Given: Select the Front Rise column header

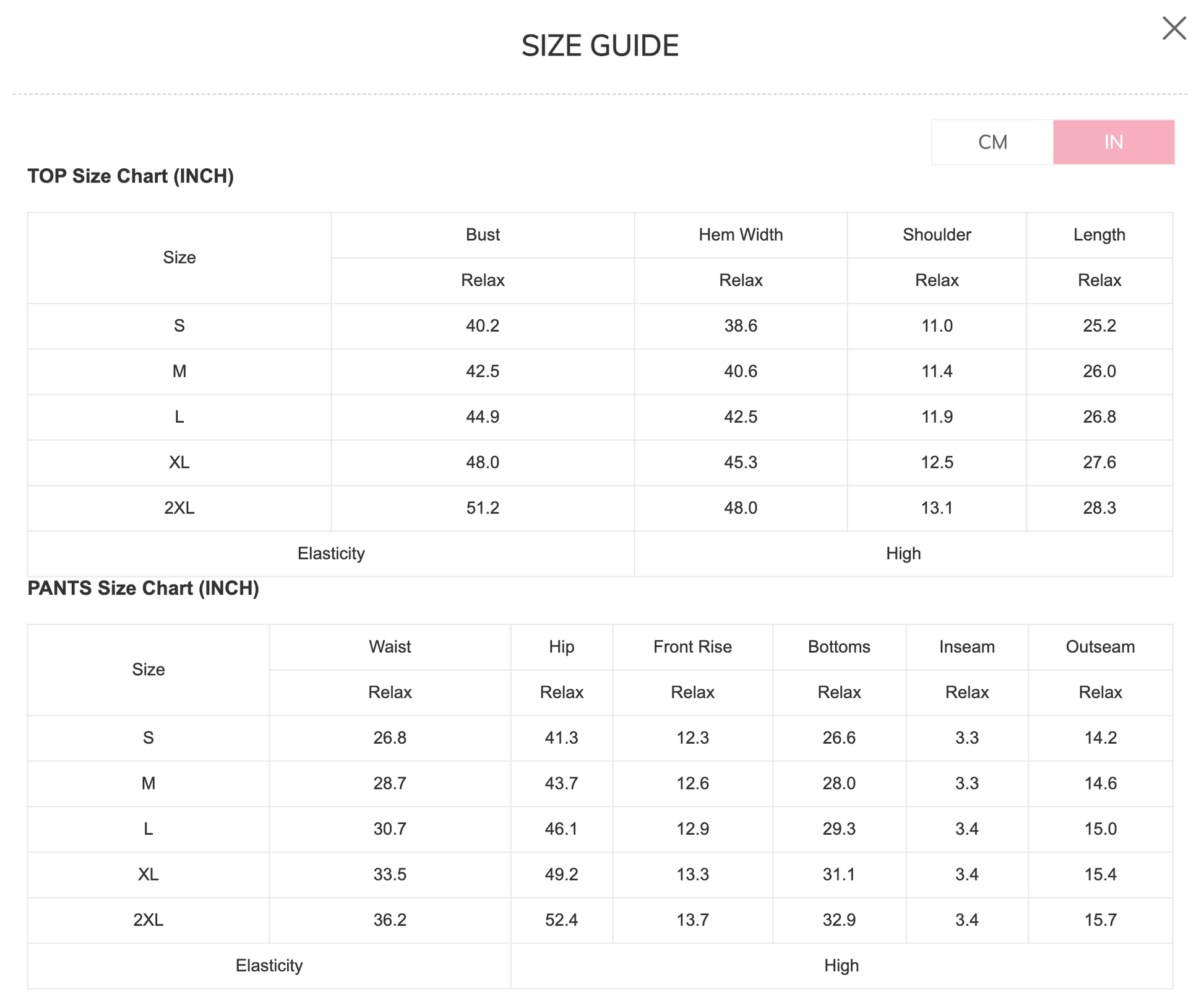Looking at the screenshot, I should [692, 647].
